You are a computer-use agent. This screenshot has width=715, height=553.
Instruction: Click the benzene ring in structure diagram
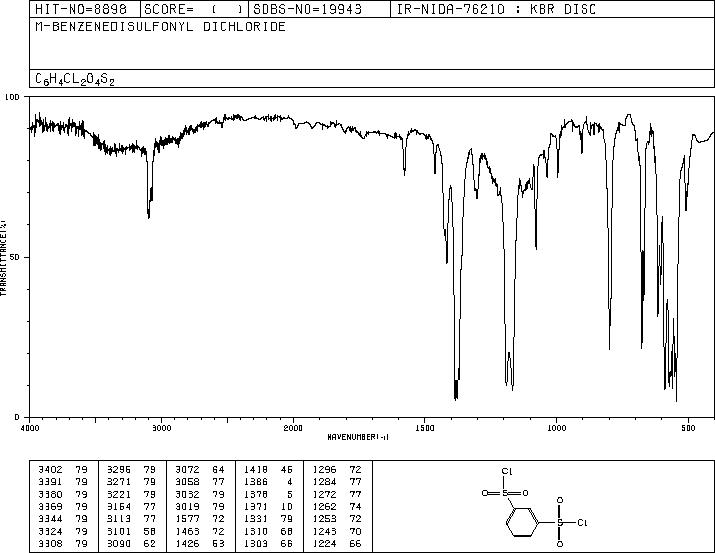point(523,523)
